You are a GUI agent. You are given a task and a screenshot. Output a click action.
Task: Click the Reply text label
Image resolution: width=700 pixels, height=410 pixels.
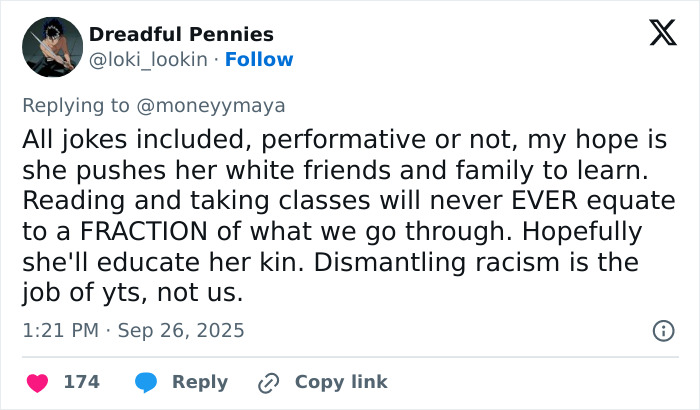(200, 382)
